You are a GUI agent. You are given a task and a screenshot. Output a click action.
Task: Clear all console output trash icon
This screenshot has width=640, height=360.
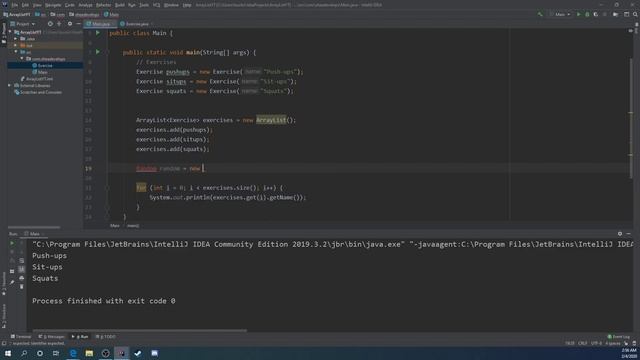[x=22, y=287]
